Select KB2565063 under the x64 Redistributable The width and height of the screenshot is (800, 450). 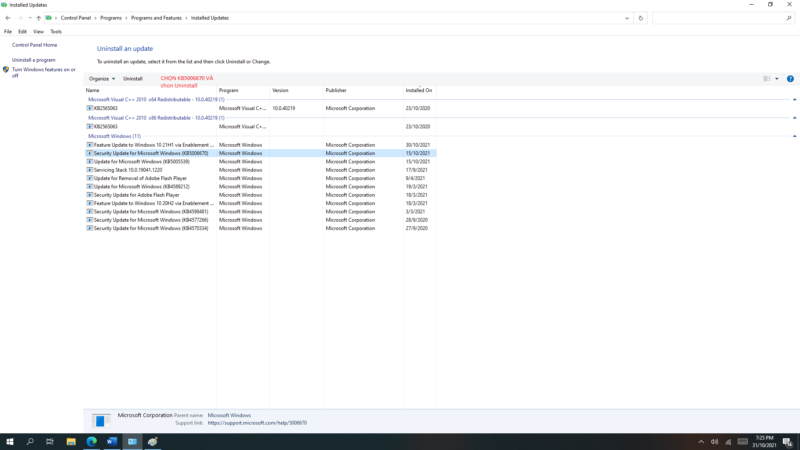click(x=260, y=108)
